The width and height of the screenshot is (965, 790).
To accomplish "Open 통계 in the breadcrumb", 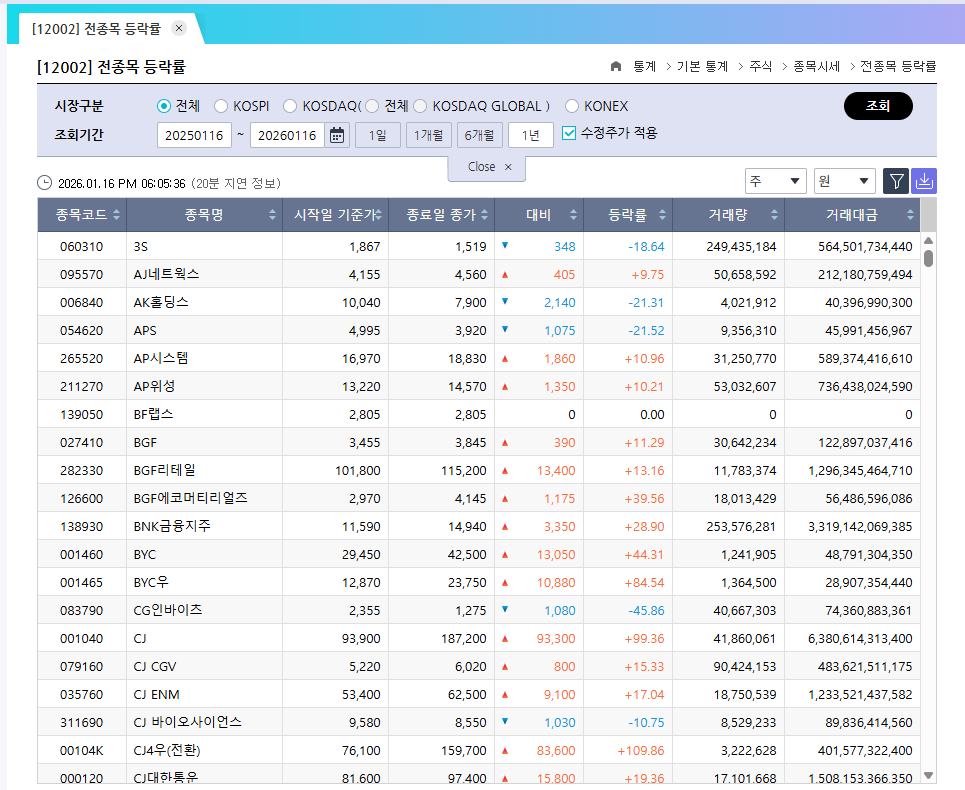I will 644,66.
